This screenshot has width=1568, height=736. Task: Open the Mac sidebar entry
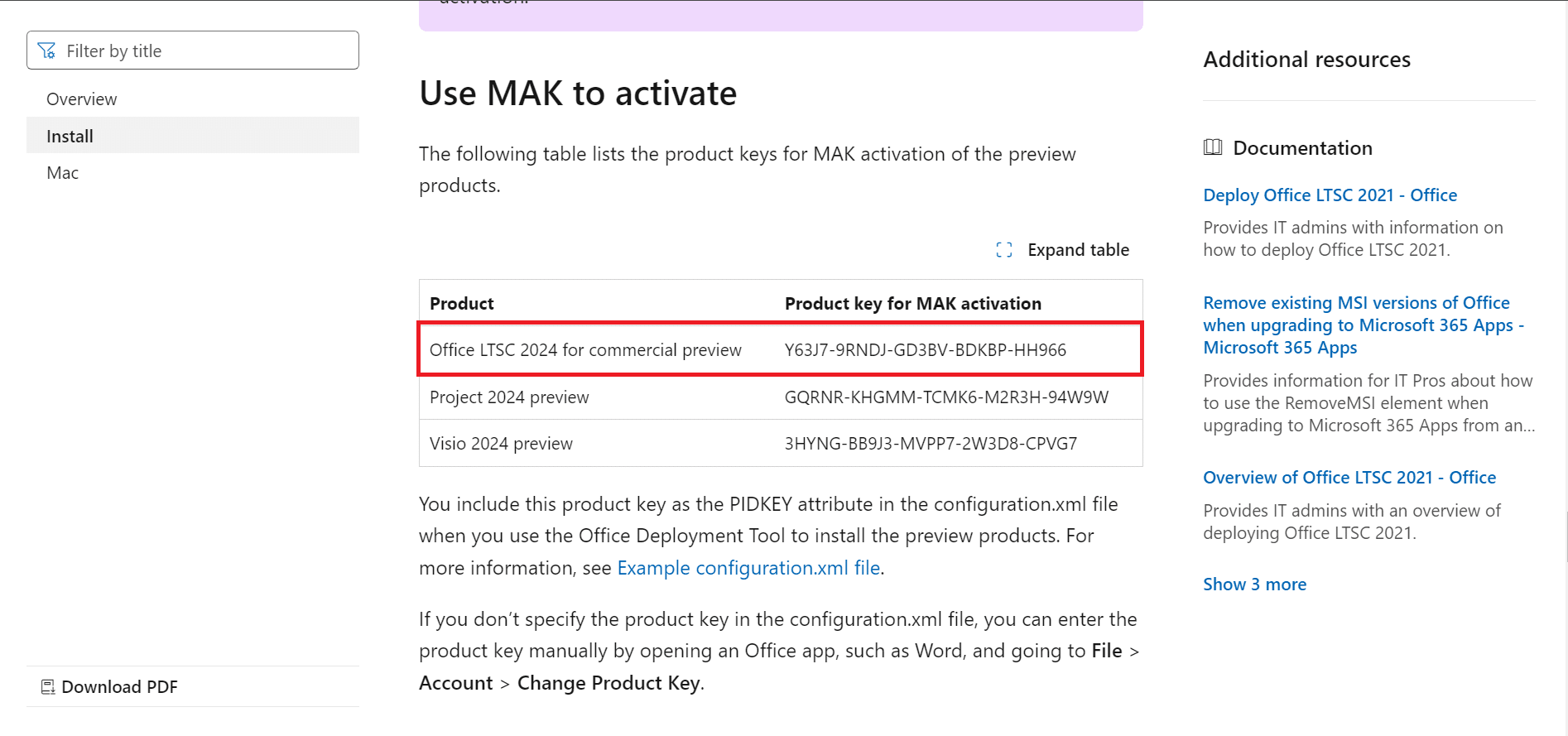[x=63, y=173]
